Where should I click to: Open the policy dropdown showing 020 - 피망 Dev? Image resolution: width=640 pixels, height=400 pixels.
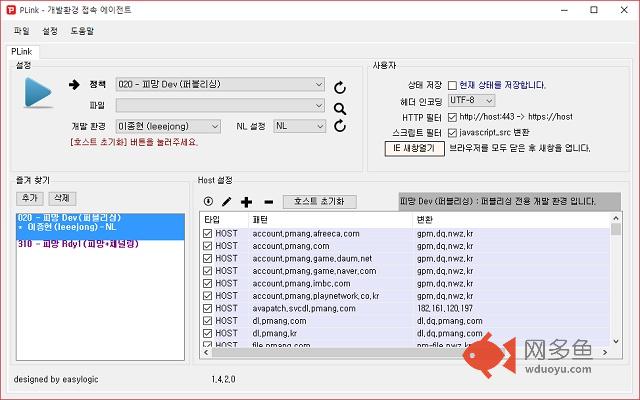[x=220, y=84]
